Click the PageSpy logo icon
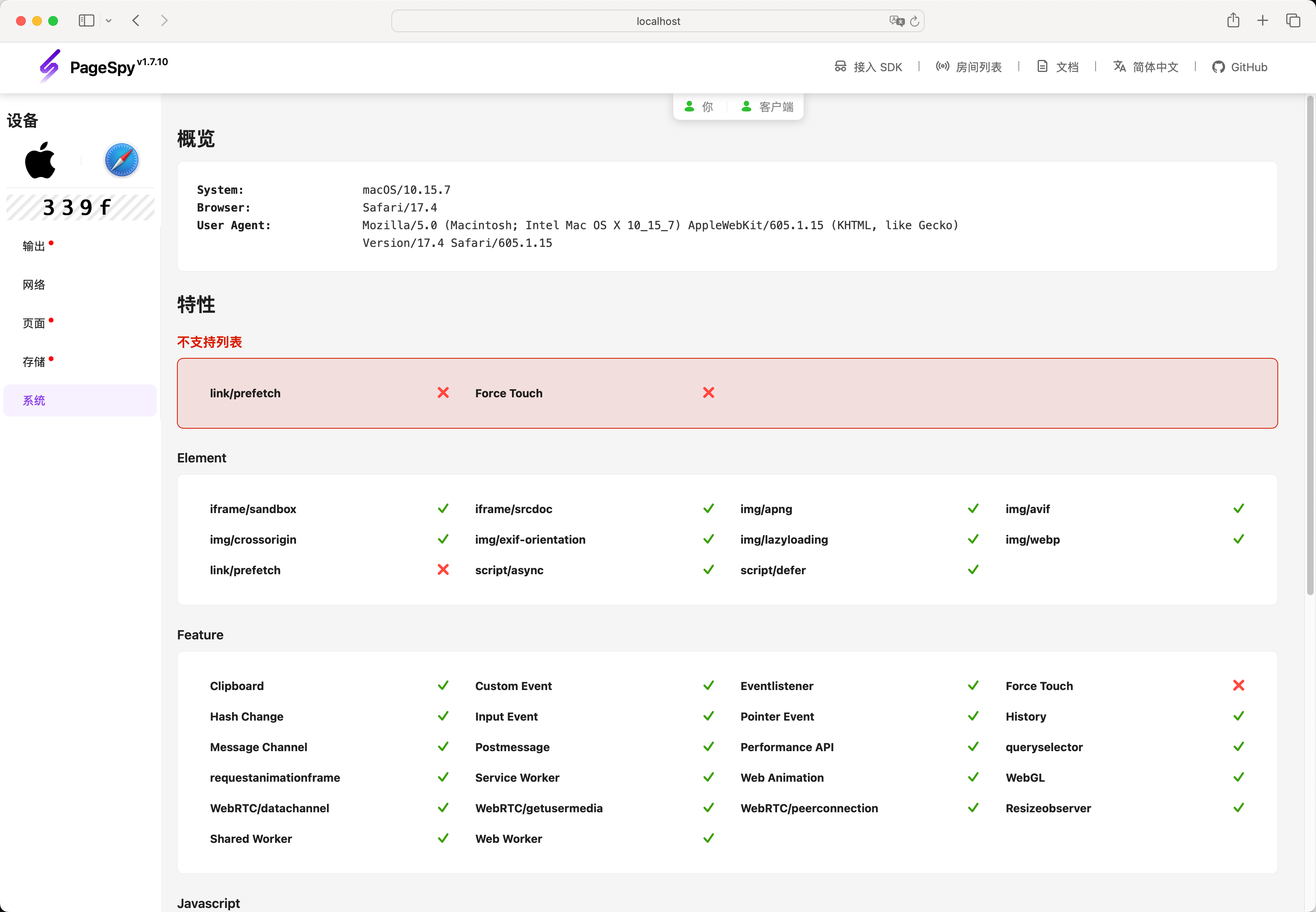 (50, 66)
